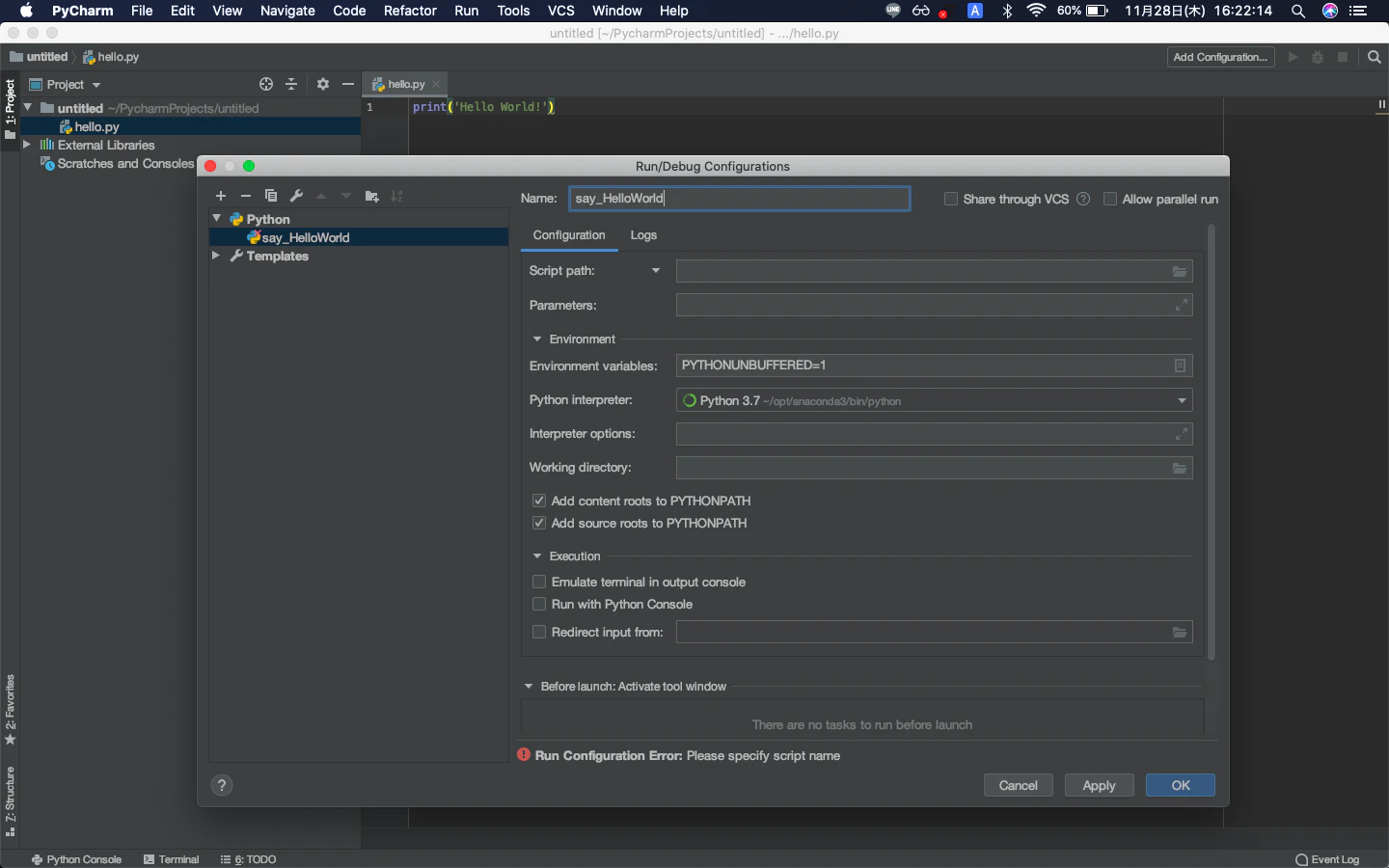
Task: Collapse the Python configurations node
Action: 216,219
